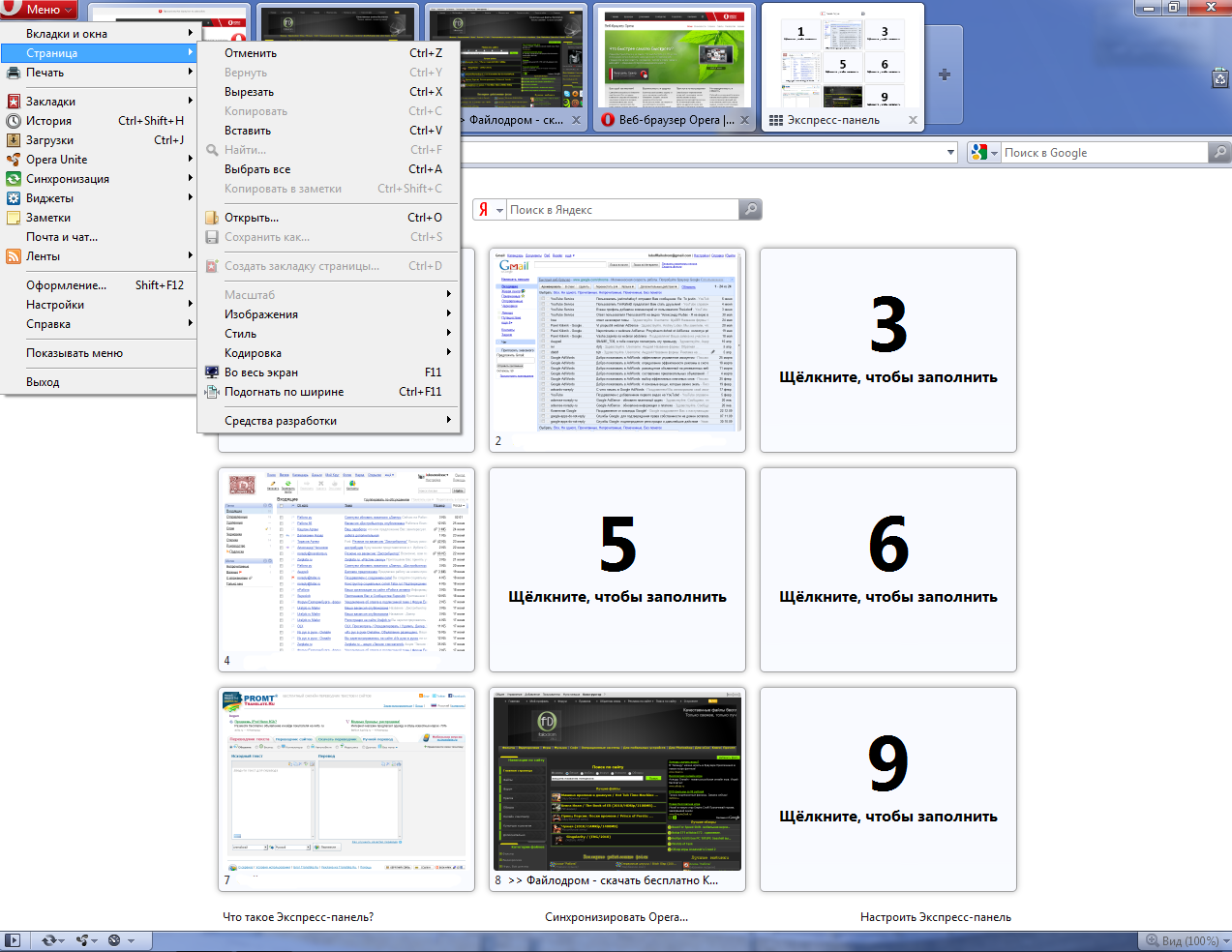Screen dimensions: 1232x952
Task: Click the Yandex search magnifier button
Action: [750, 210]
